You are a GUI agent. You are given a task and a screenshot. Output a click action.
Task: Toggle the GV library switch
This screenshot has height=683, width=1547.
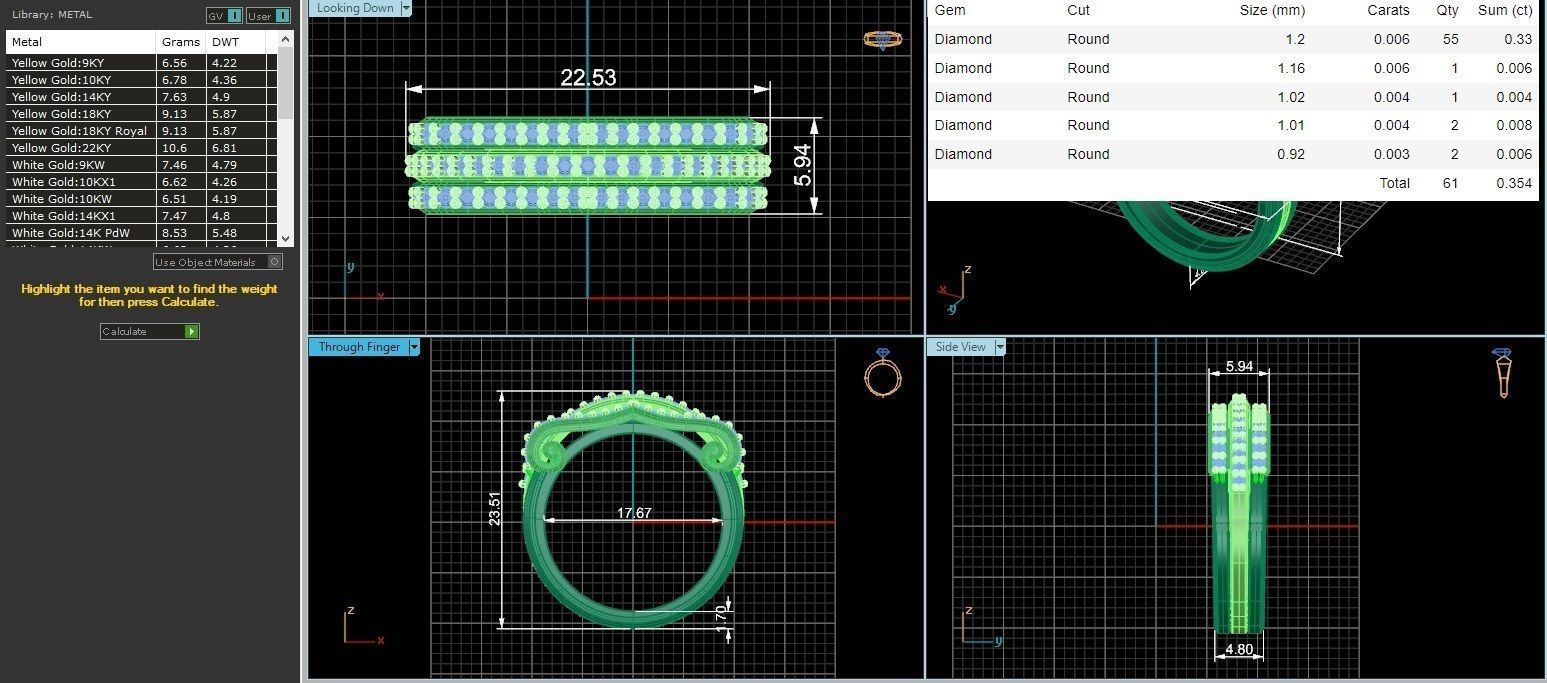click(224, 15)
